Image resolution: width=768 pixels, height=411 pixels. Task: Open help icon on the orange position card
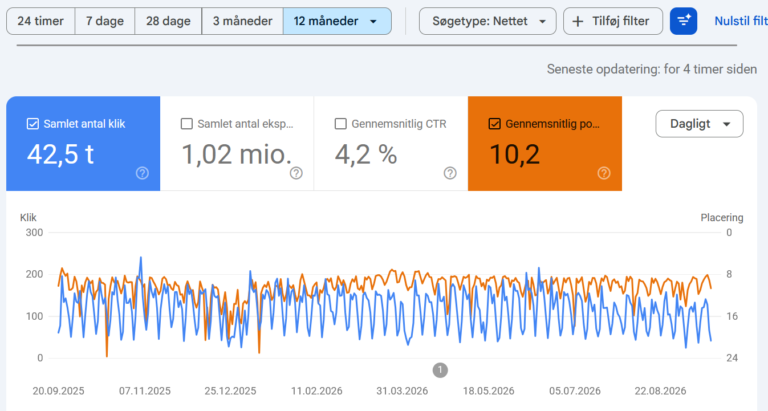(x=604, y=173)
